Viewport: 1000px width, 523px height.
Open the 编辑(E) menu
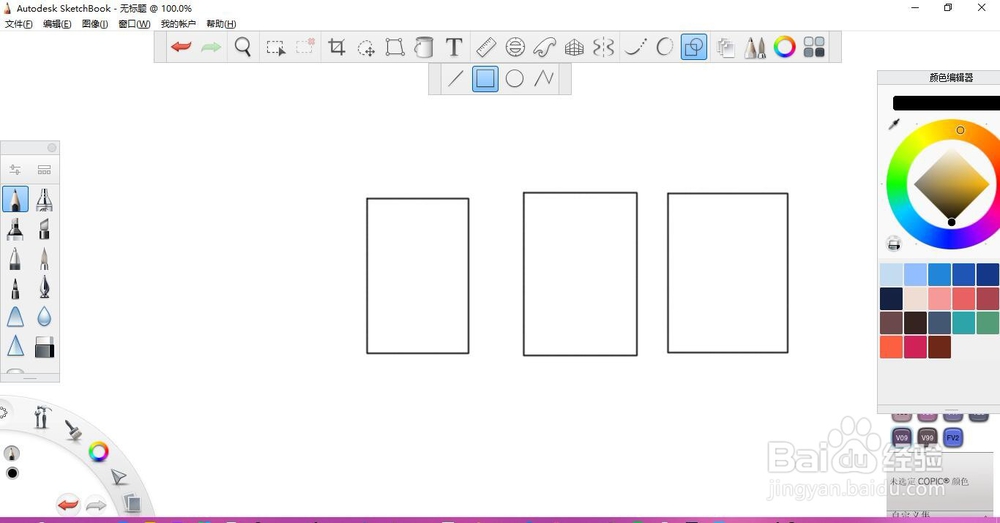click(x=57, y=24)
